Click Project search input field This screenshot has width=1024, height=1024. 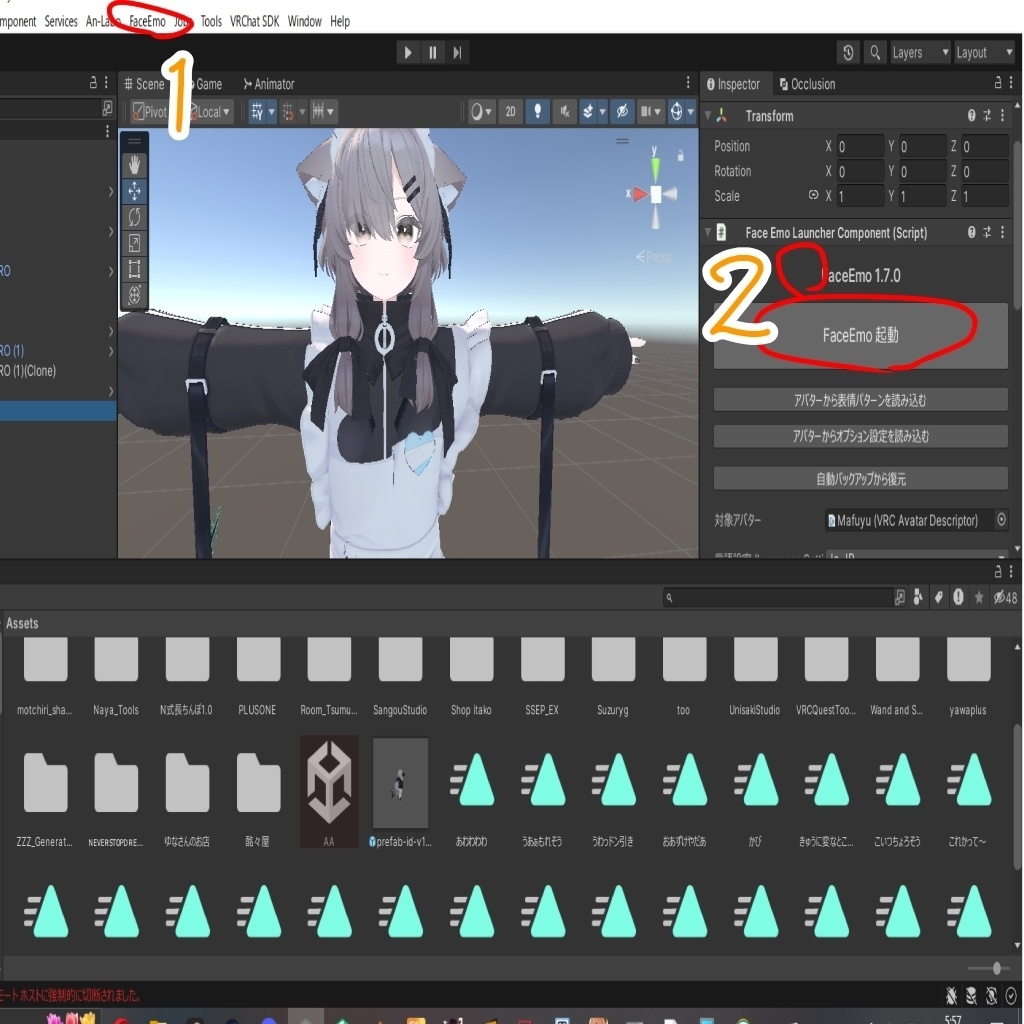[x=778, y=597]
